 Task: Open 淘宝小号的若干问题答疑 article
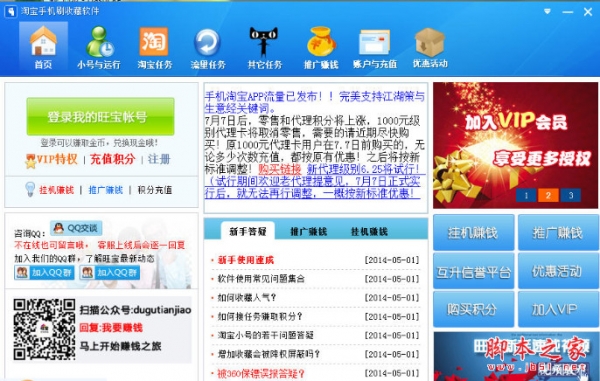266,335
